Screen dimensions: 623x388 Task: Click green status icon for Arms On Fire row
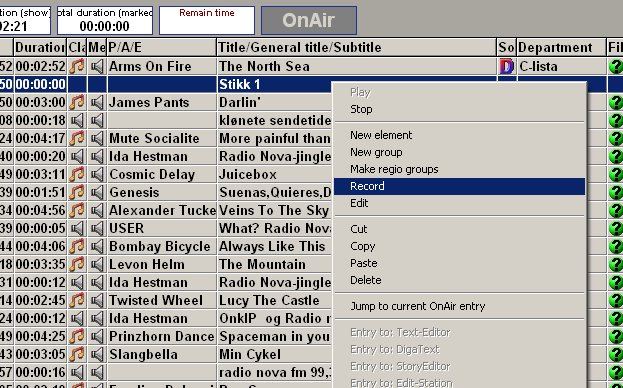click(x=615, y=66)
